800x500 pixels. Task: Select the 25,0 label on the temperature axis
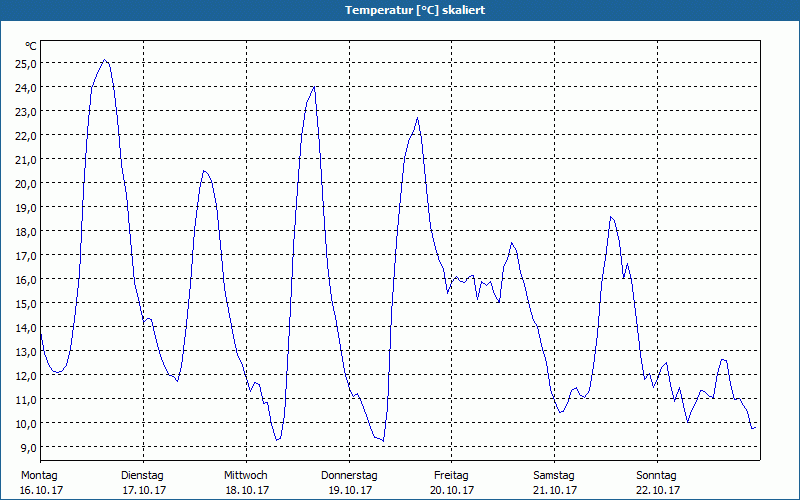click(26, 63)
